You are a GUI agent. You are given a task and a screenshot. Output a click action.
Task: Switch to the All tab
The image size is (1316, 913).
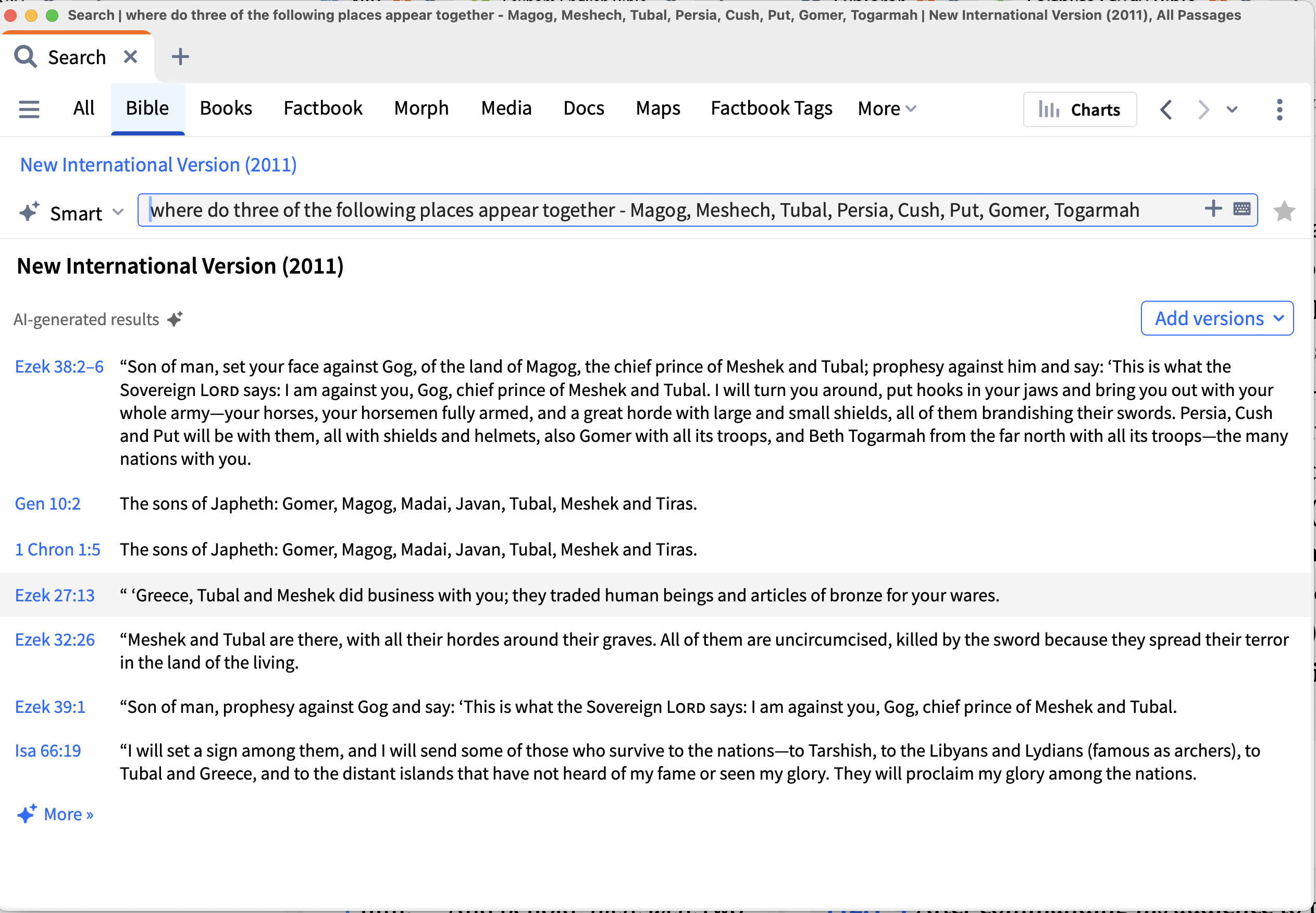tap(83, 108)
